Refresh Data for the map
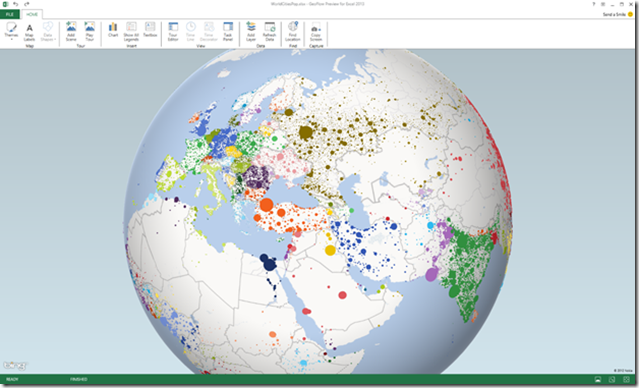 [270, 31]
